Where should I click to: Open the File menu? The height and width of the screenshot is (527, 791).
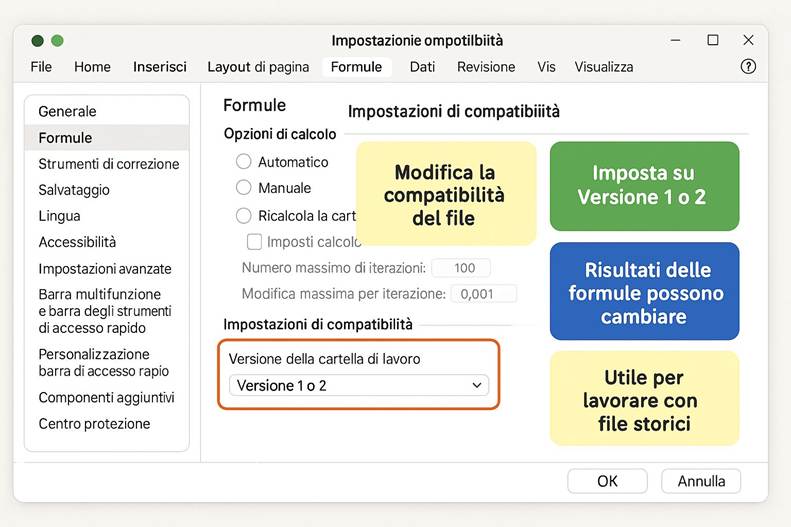click(41, 67)
